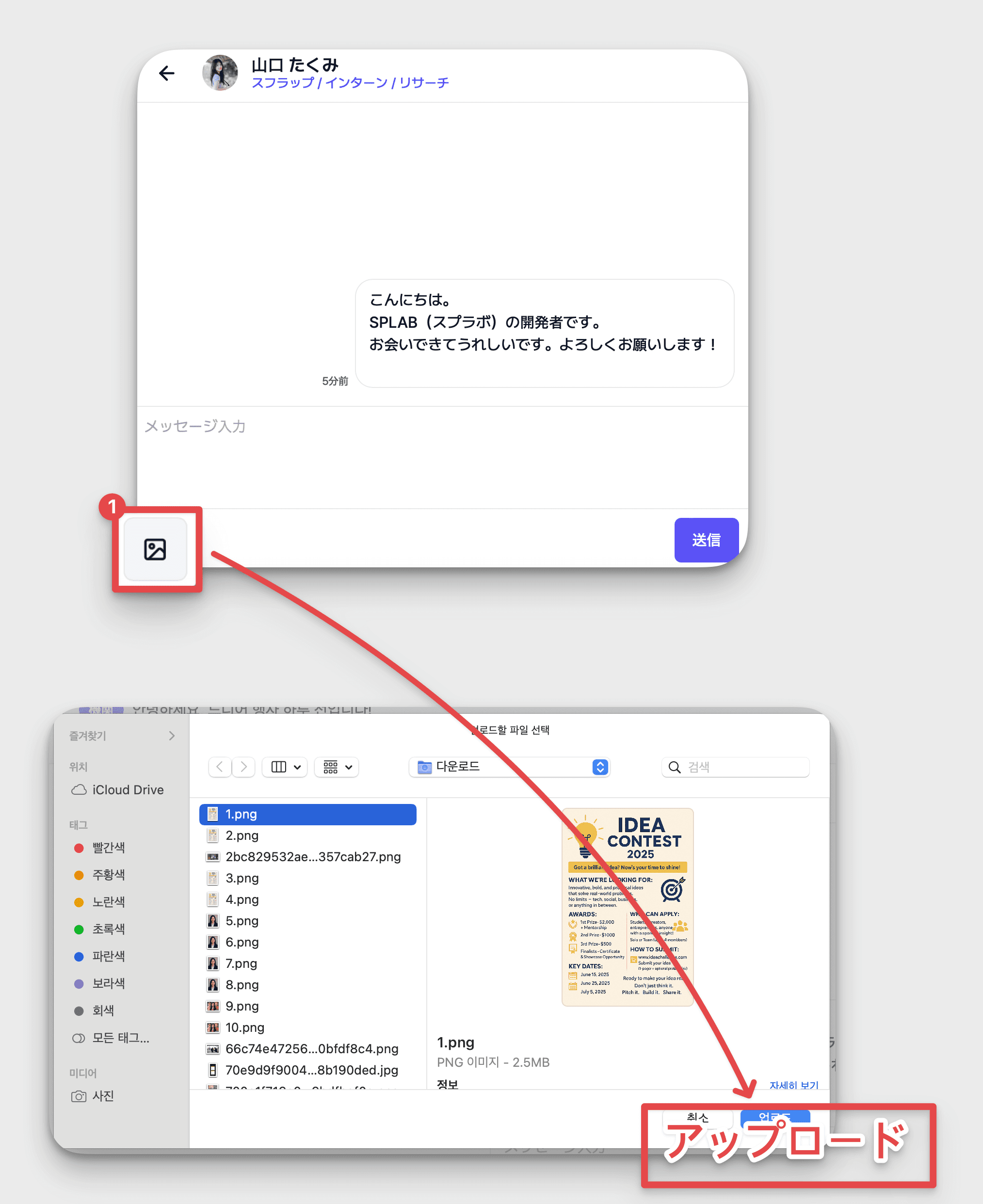Viewport: 983px width, 1204px height.
Task: Show 모든 태그 in sidebar
Action: pyautogui.click(x=120, y=1038)
